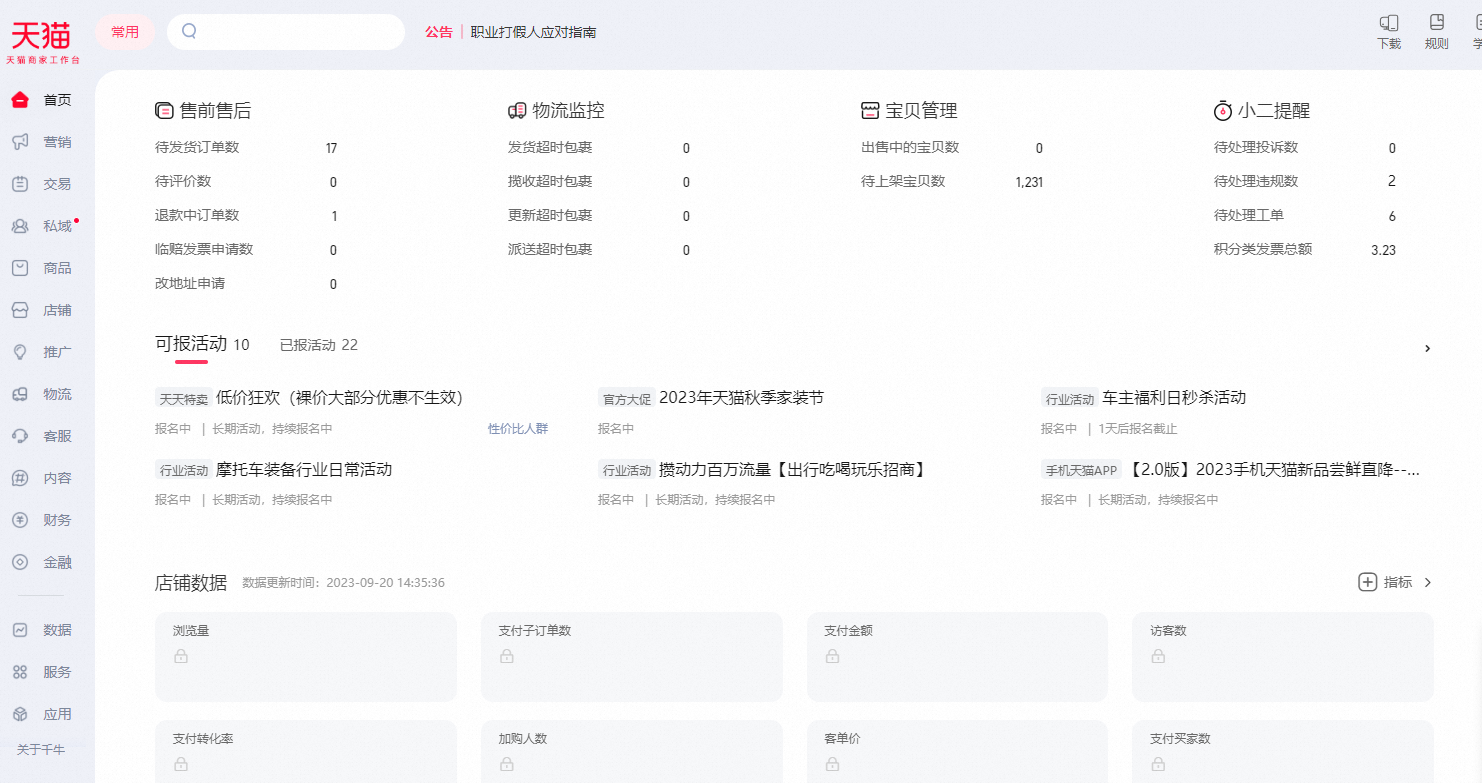
Task: Select the 客单价 data card
Action: click(x=957, y=751)
